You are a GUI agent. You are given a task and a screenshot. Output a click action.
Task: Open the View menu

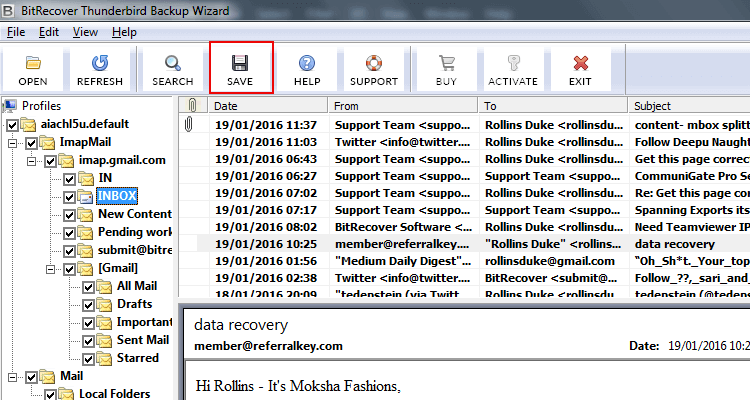tap(85, 32)
